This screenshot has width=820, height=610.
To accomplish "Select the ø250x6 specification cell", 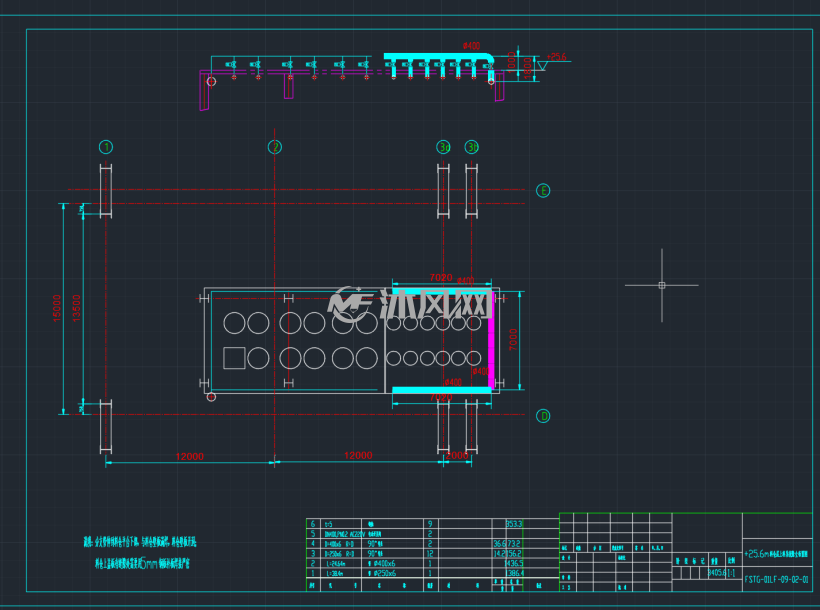I will (x=382, y=573).
